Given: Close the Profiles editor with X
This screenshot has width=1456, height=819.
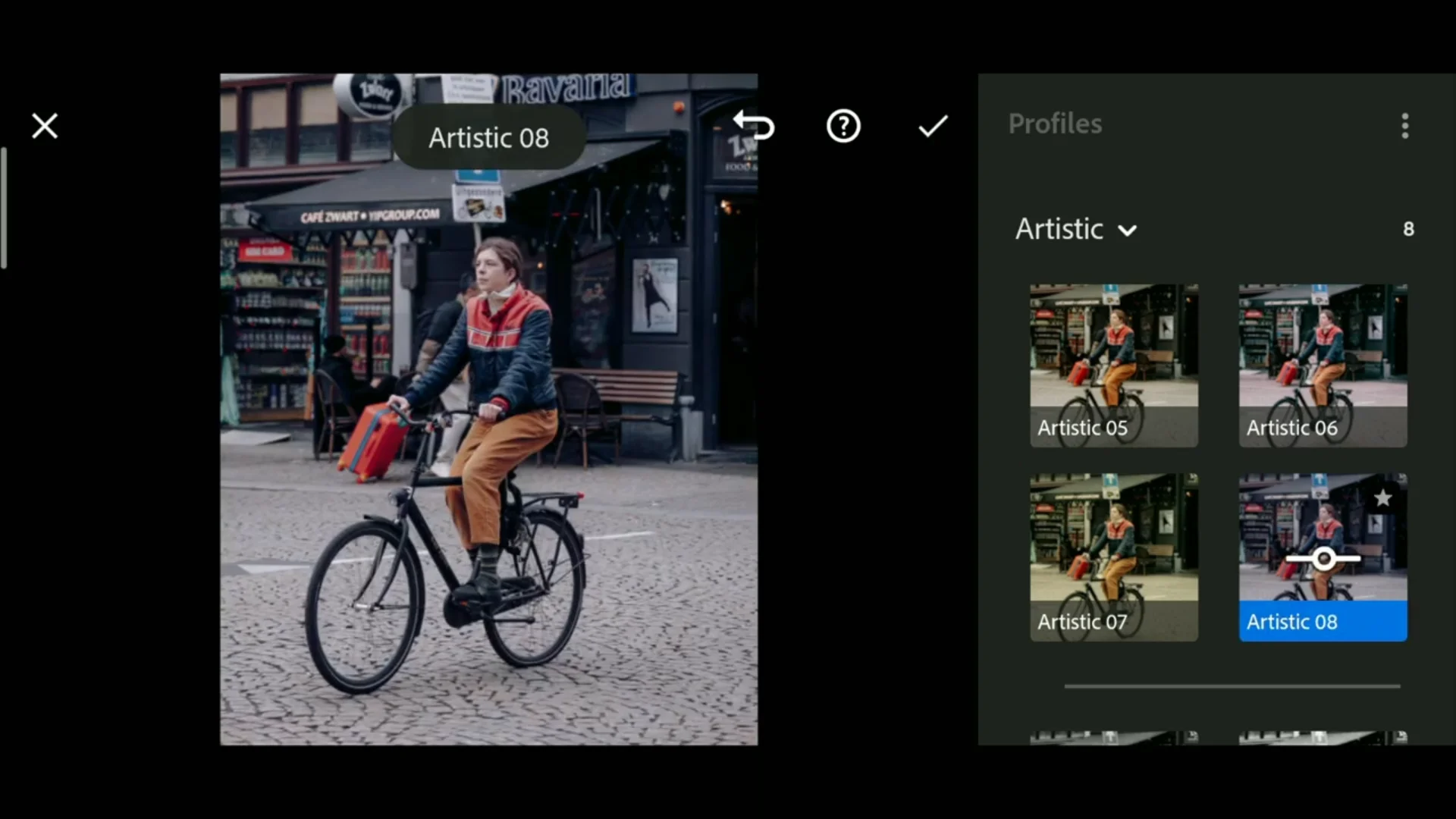Looking at the screenshot, I should point(45,126).
